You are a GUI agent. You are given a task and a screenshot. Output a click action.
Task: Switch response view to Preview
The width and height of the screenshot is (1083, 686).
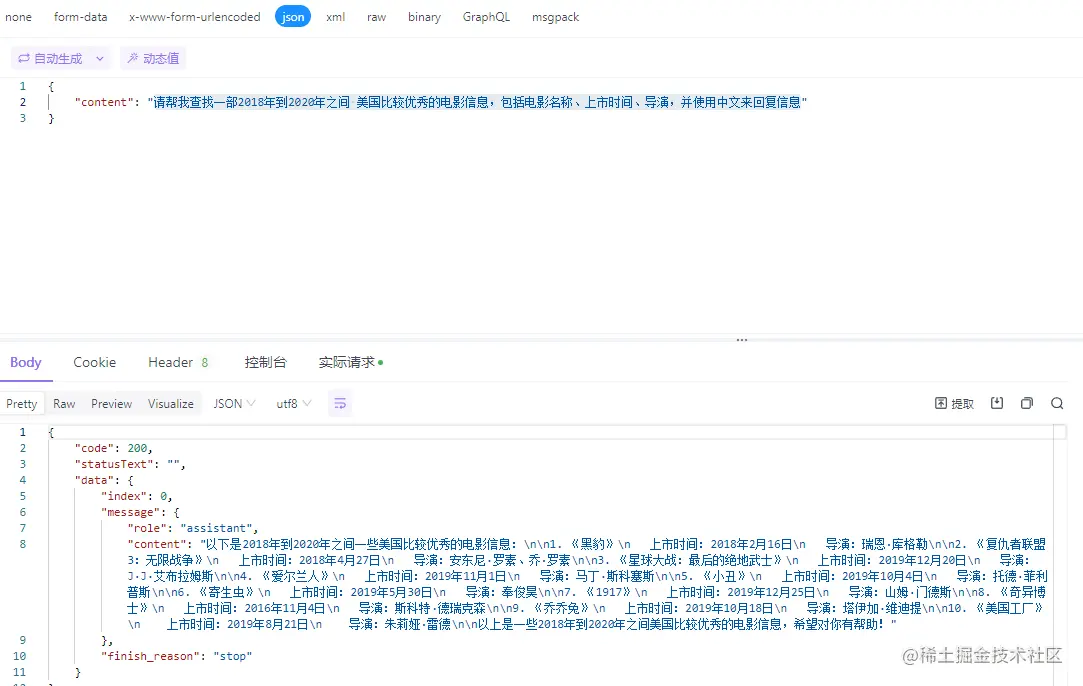click(111, 403)
